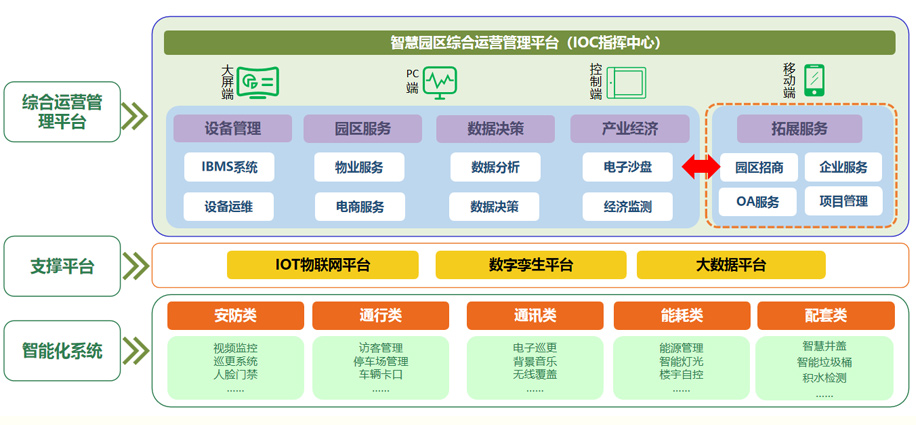Image resolution: width=916 pixels, height=425 pixels.
Task: Click the 视频监控 text
Action: pyautogui.click(x=235, y=349)
